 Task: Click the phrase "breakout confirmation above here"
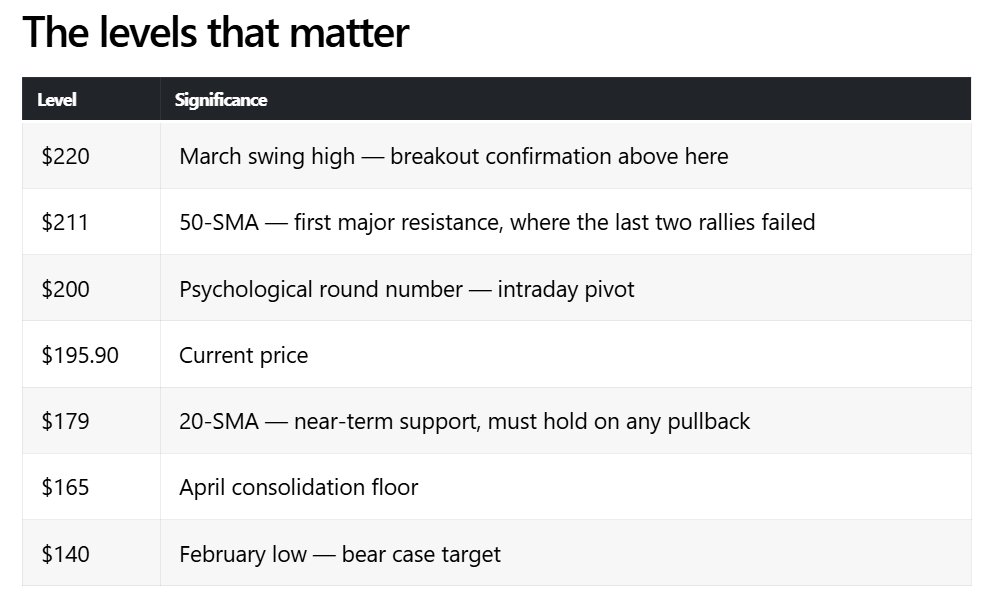[x=559, y=156]
